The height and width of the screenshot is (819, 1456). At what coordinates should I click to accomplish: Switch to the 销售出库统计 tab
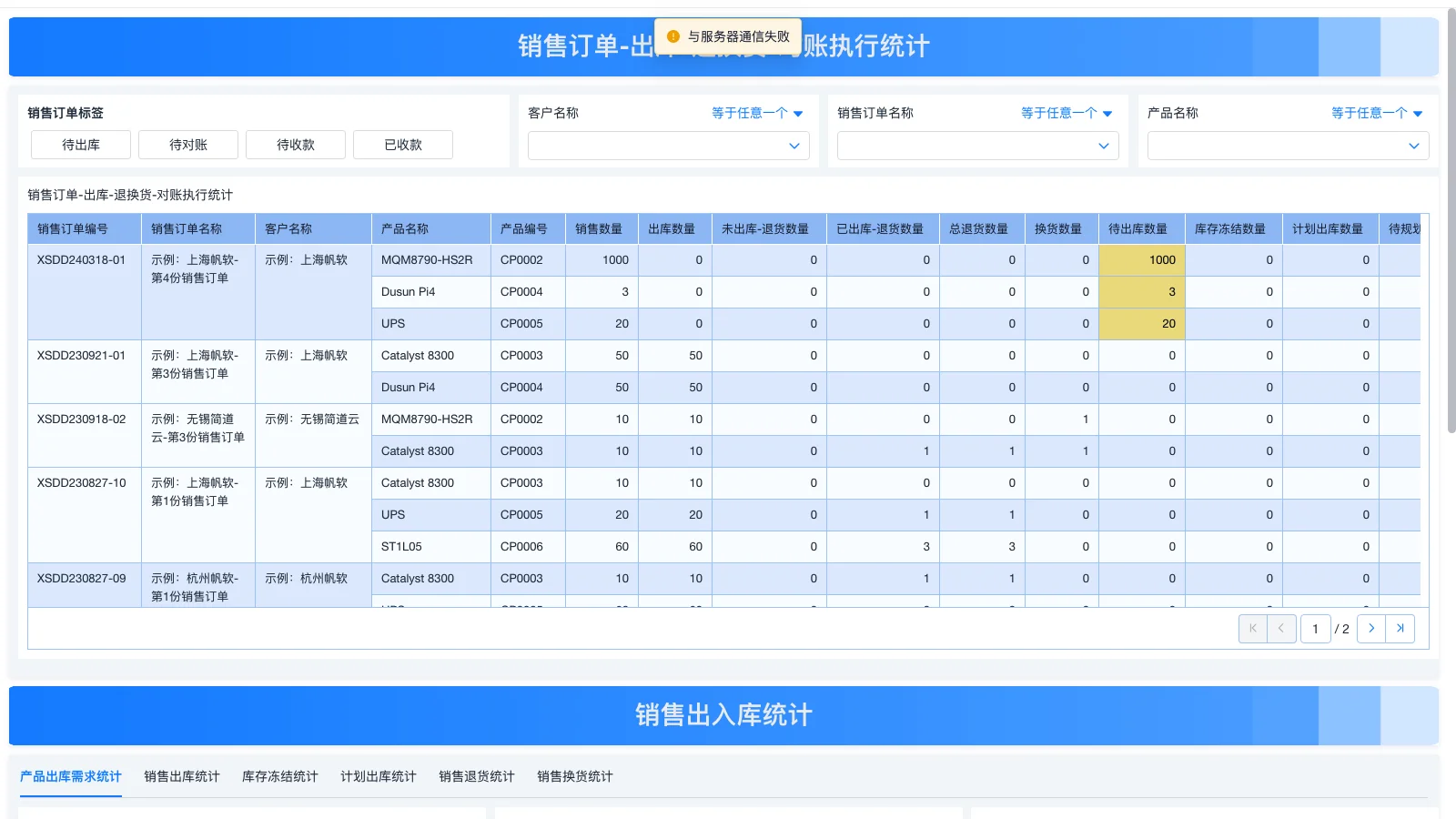pos(182,776)
